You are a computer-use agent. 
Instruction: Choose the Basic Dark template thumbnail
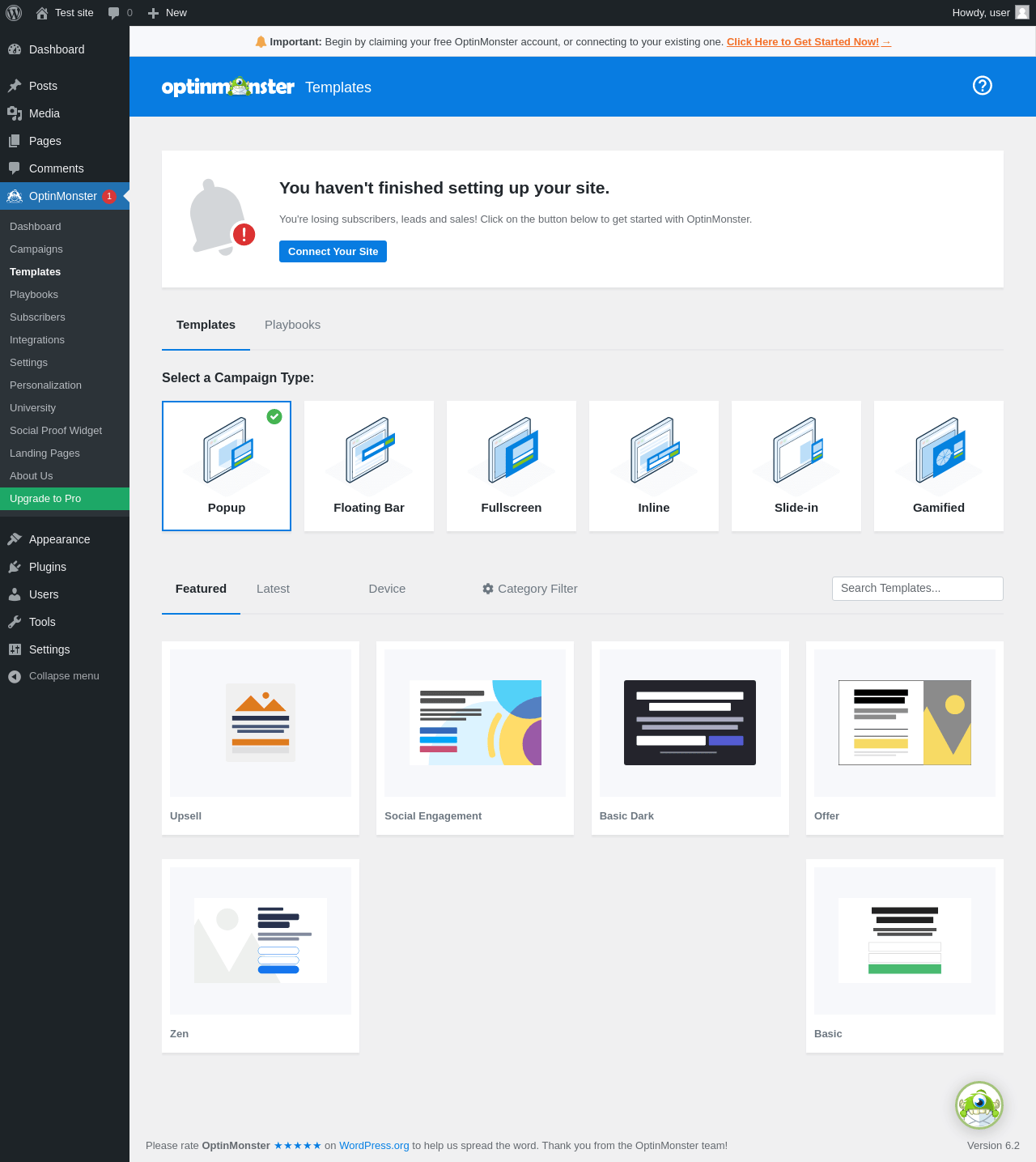[x=690, y=723]
